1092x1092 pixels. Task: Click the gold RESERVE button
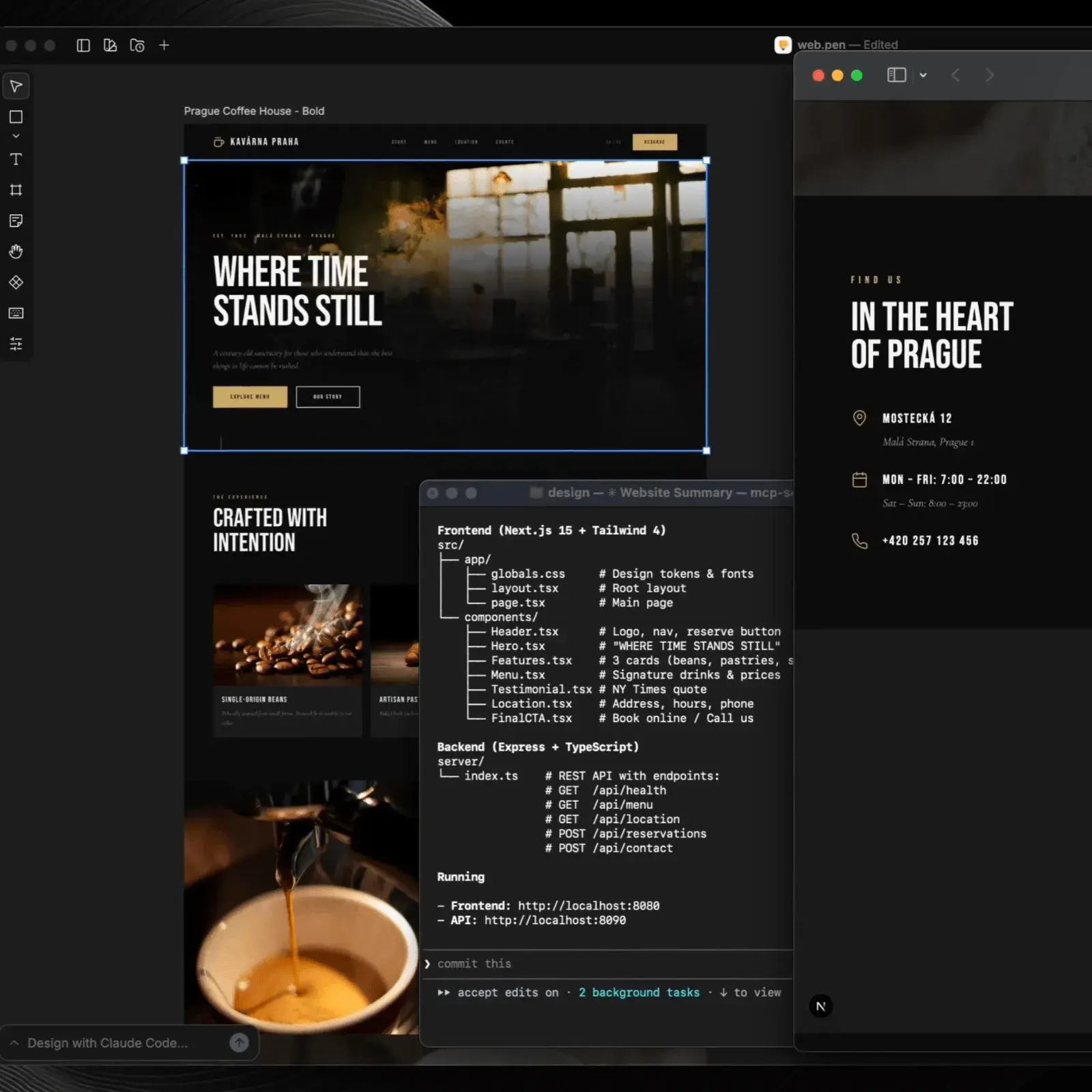pyautogui.click(x=655, y=142)
